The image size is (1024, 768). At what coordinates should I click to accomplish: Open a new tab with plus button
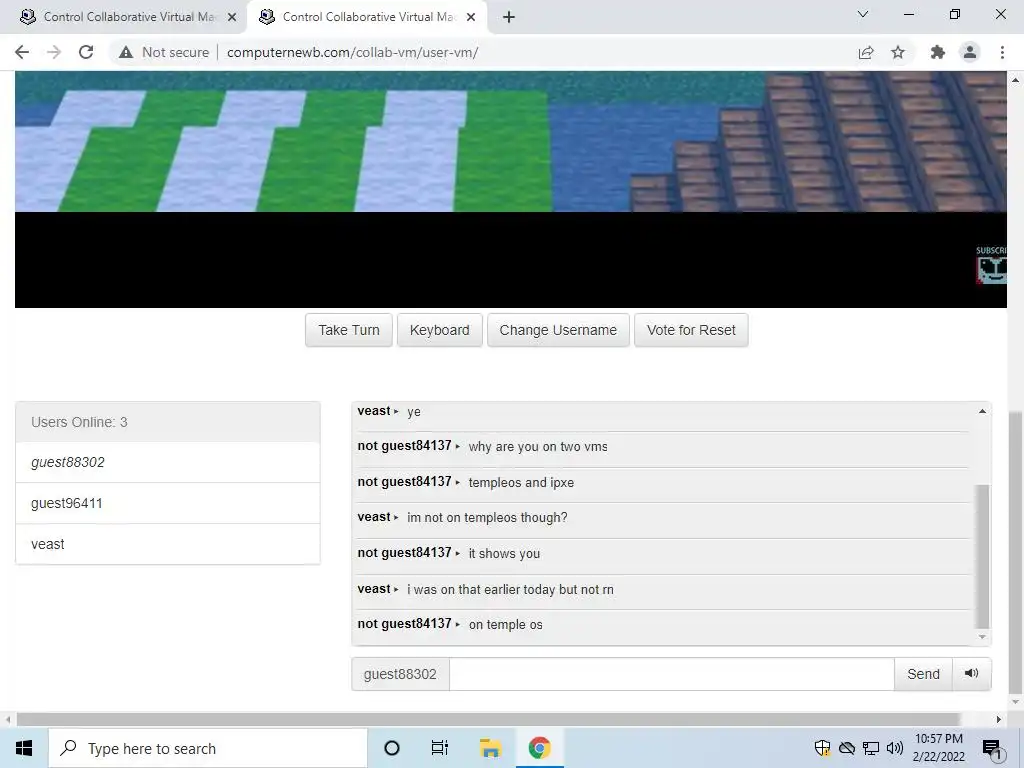pyautogui.click(x=509, y=17)
